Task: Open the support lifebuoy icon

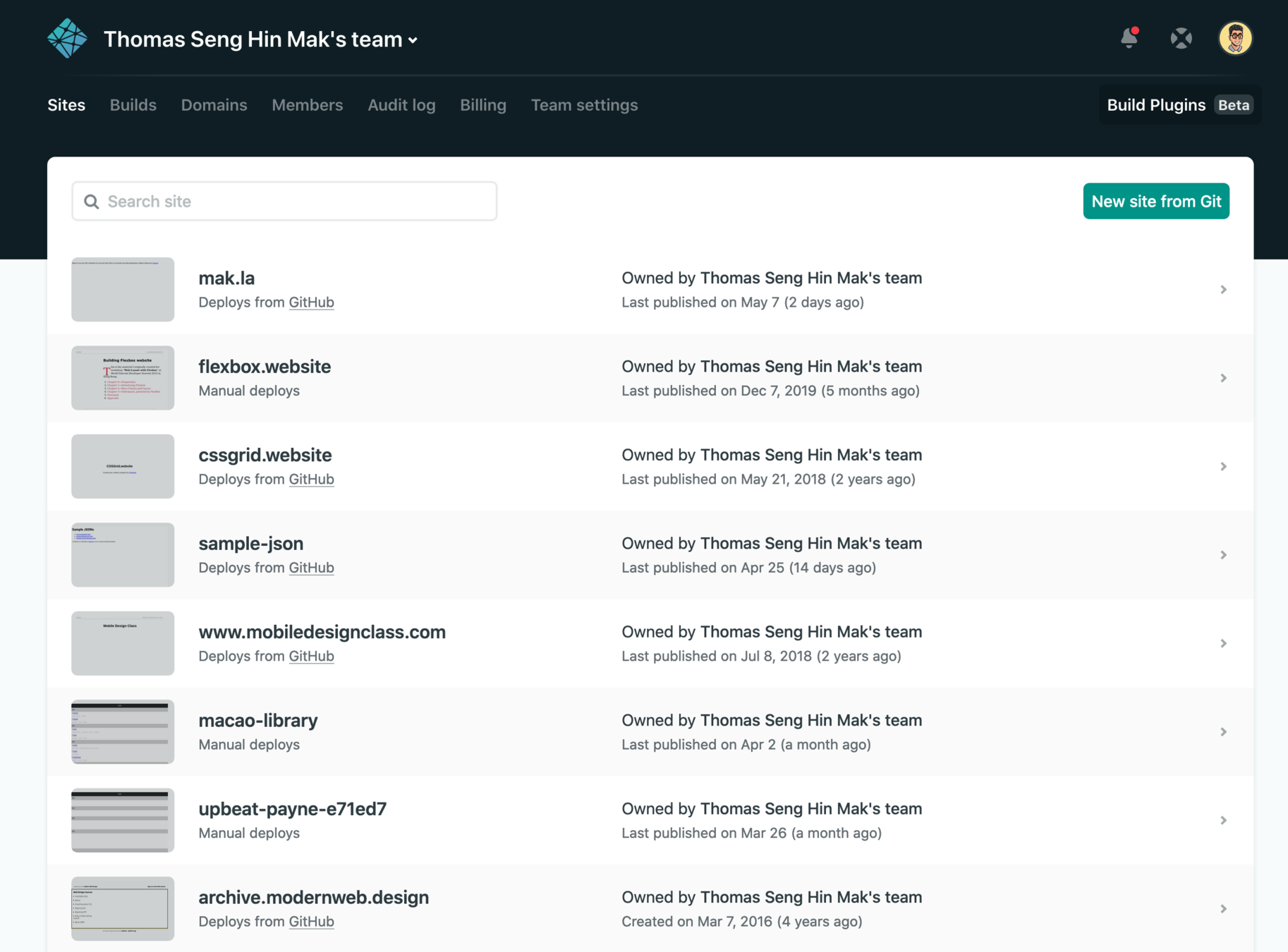Action: 1181,38
